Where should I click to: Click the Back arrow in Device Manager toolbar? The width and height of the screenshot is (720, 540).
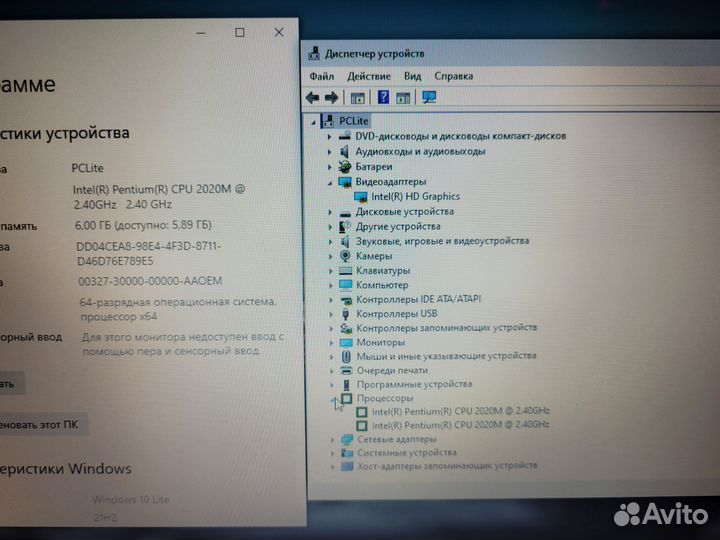tap(312, 97)
